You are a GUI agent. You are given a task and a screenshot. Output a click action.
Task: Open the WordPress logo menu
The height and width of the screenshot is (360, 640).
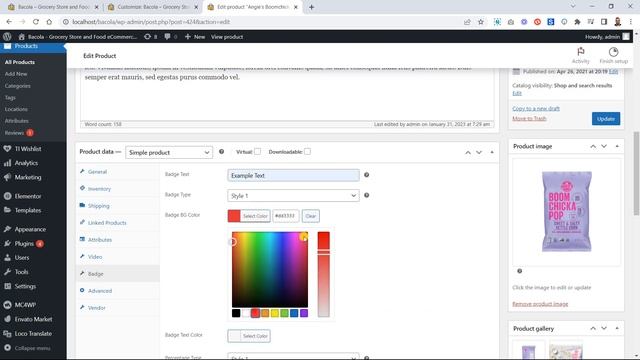point(7,37)
